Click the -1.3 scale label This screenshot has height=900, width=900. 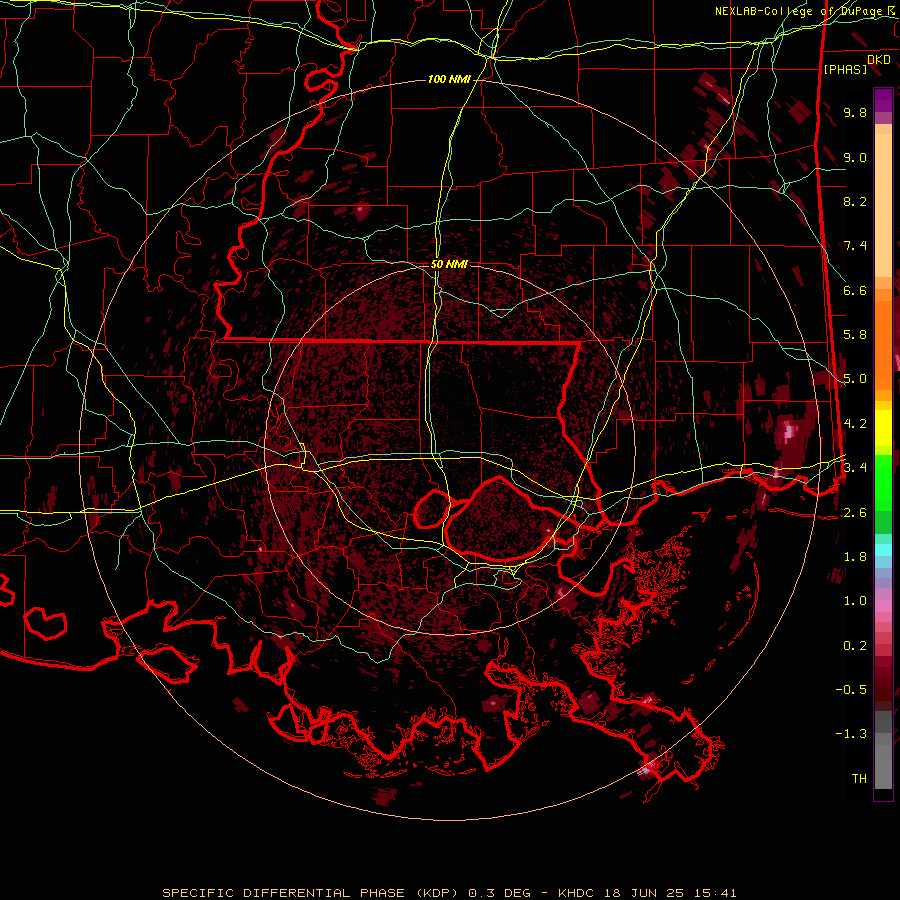point(851,734)
